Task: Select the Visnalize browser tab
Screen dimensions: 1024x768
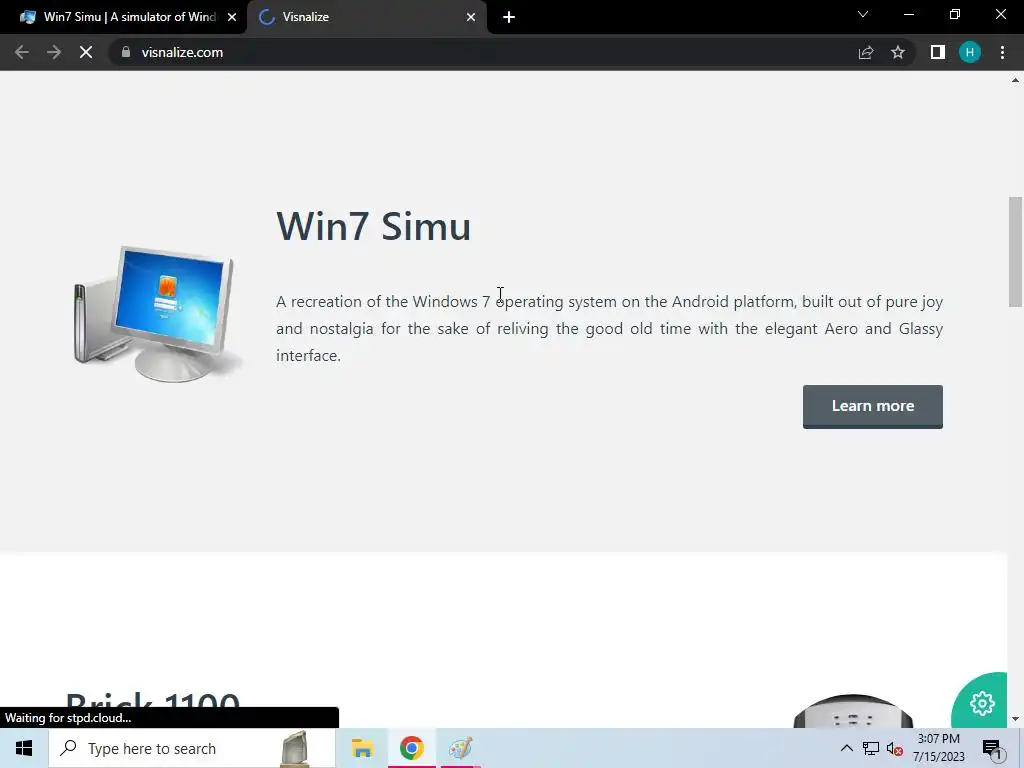Action: pos(366,17)
